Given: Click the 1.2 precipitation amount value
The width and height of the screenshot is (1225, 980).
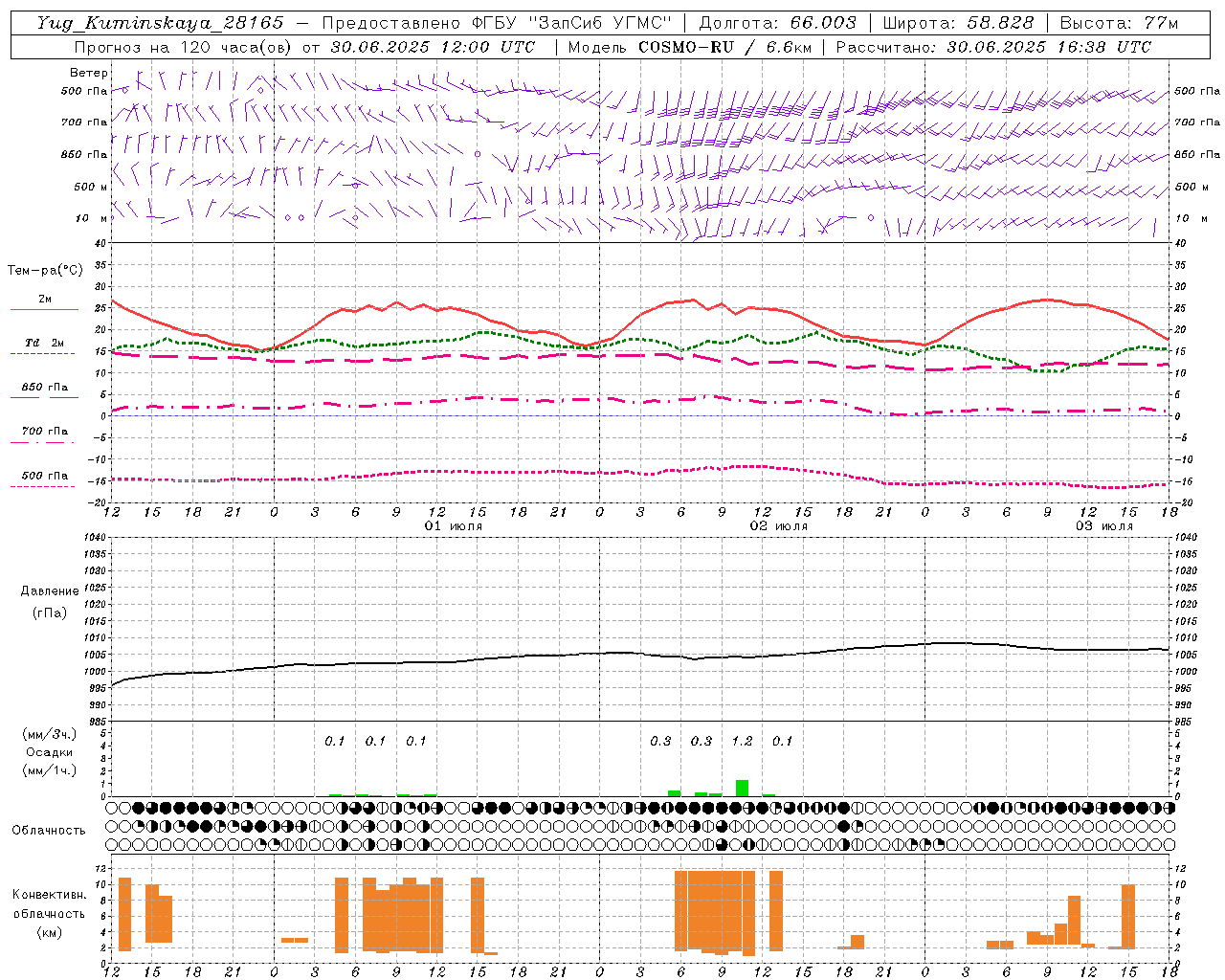Looking at the screenshot, I should 742,741.
